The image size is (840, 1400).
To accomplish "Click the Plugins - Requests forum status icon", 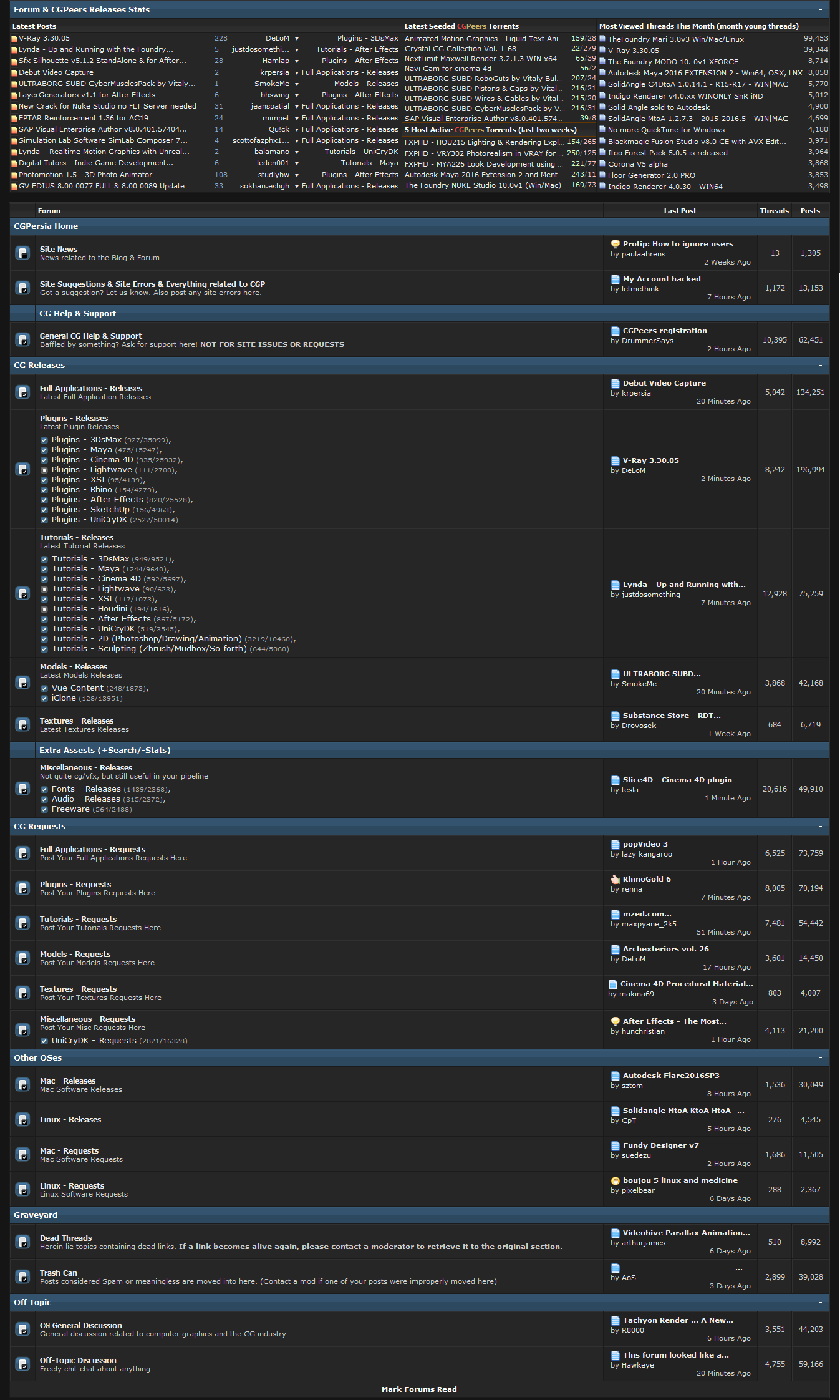I will [x=22, y=888].
